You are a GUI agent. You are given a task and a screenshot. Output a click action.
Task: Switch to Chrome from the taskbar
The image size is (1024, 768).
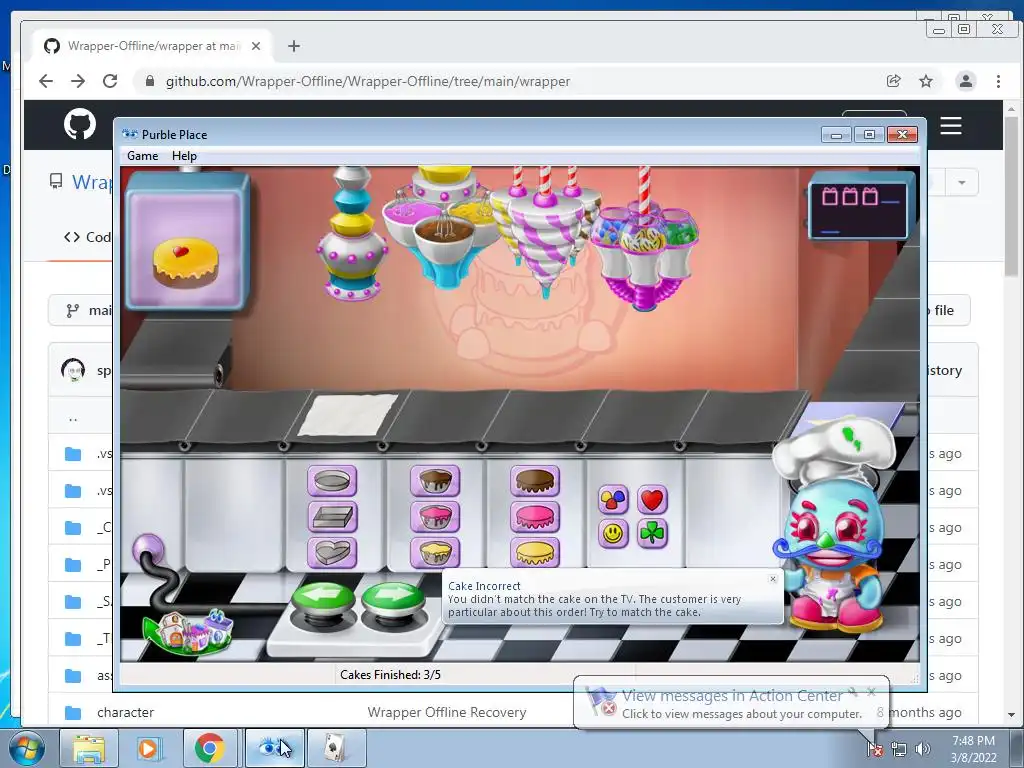[x=210, y=748]
